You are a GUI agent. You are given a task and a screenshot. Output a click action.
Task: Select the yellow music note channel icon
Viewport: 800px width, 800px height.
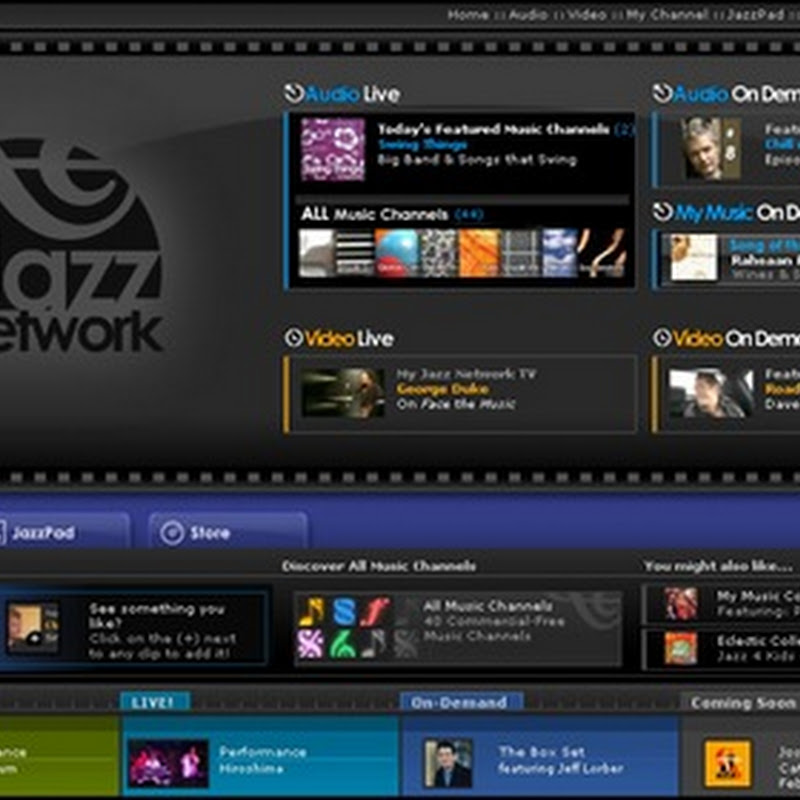pyautogui.click(x=311, y=612)
